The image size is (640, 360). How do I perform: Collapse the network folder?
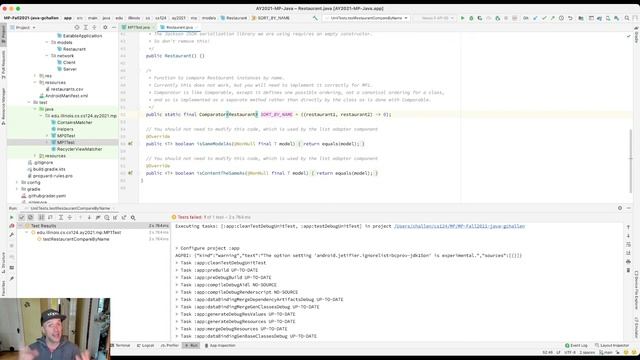coord(47,56)
